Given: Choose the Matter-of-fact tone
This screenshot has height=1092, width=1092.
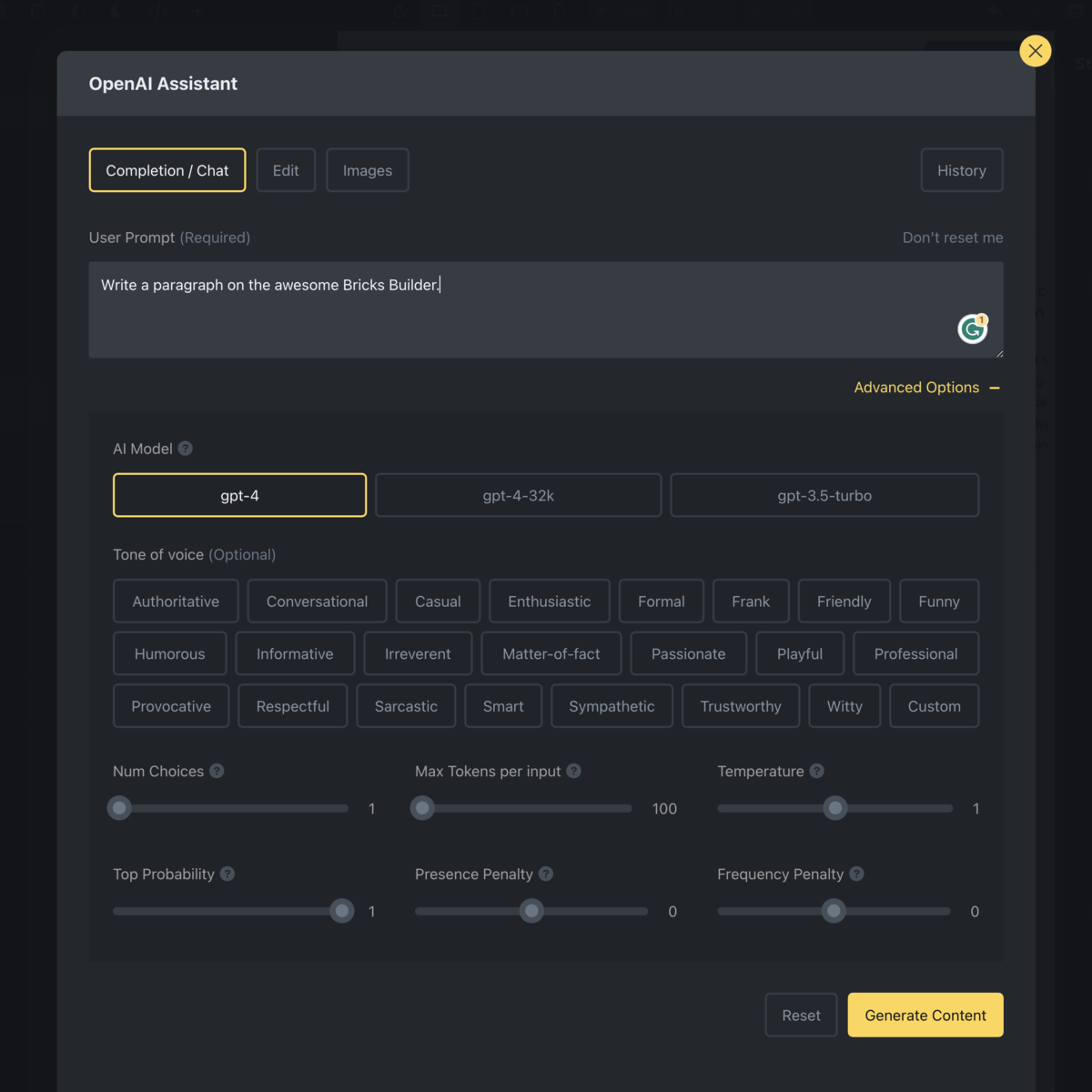Looking at the screenshot, I should (551, 653).
